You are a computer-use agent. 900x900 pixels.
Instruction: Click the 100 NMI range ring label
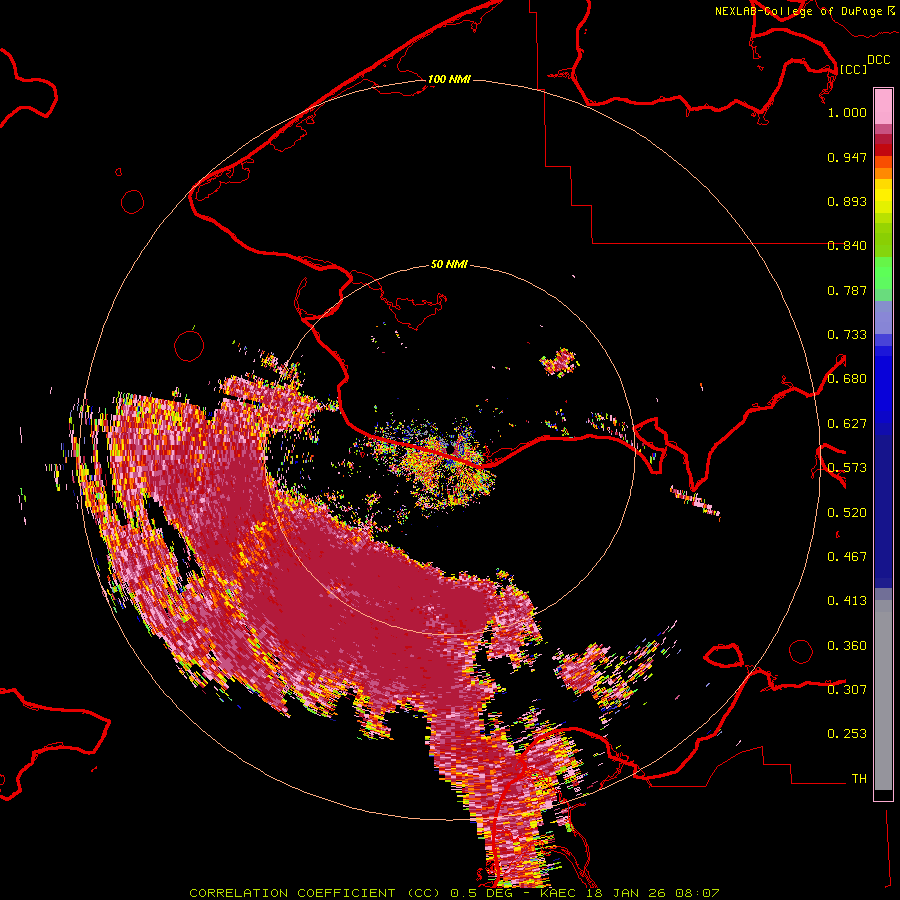(x=449, y=79)
